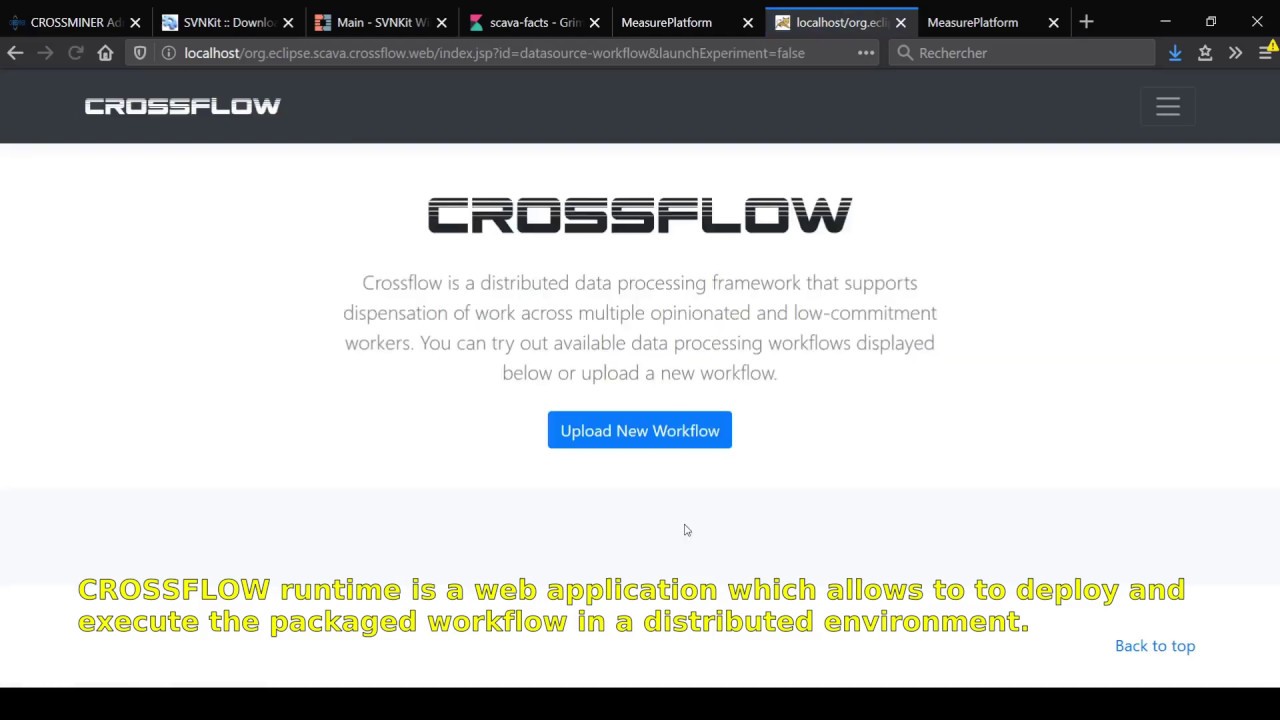
Task: Close the last MeasurePlatform tab
Action: pyautogui.click(x=1053, y=22)
